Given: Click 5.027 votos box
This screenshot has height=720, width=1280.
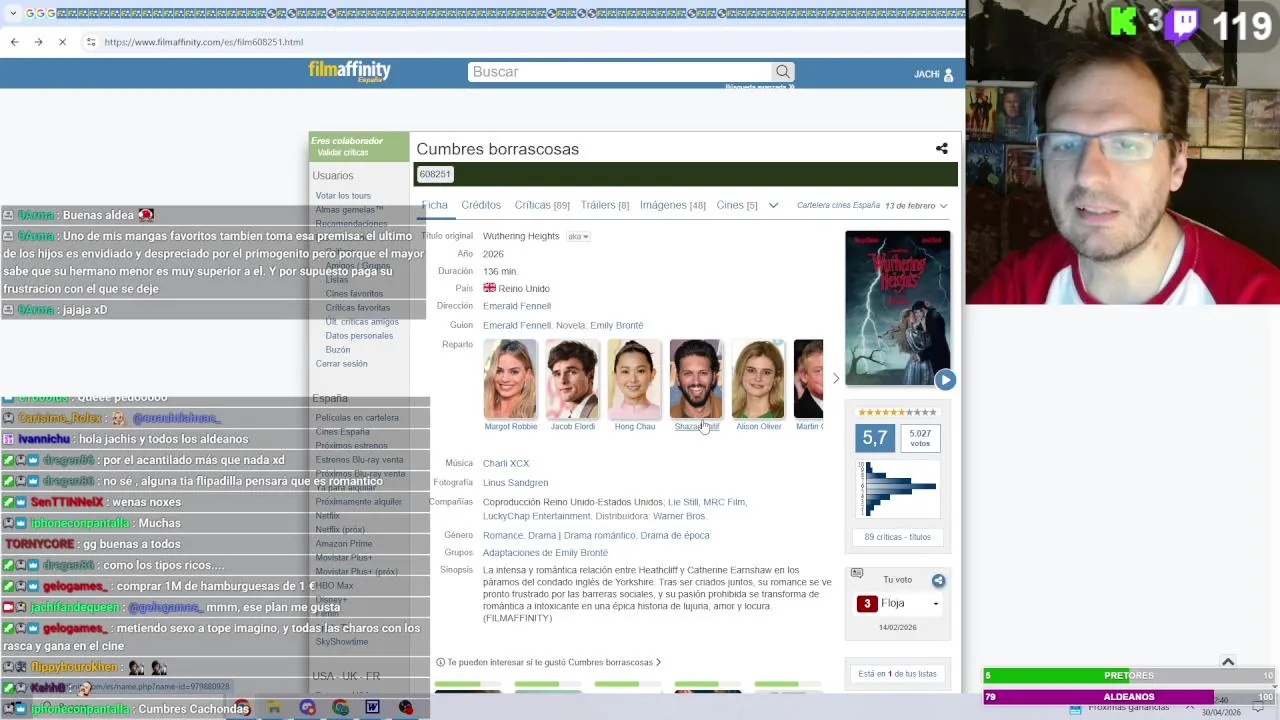Looking at the screenshot, I should pyautogui.click(x=920, y=438).
